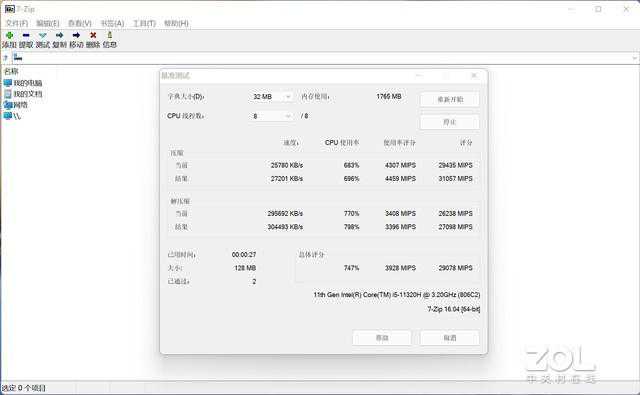The width and height of the screenshot is (640, 395).
Task: Click the Stop (停止) benchmark button
Action: (x=450, y=122)
